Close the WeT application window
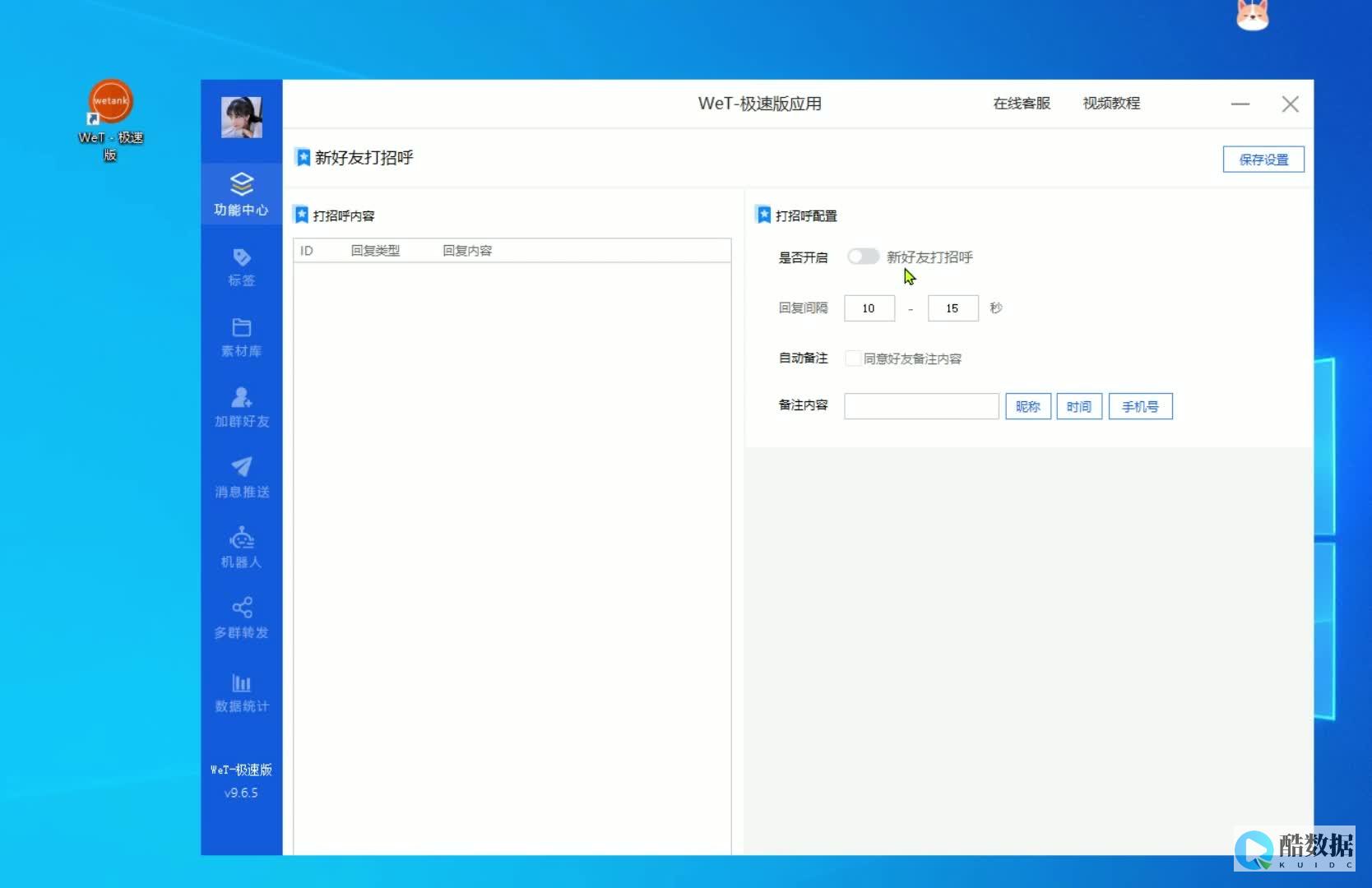 click(1290, 104)
